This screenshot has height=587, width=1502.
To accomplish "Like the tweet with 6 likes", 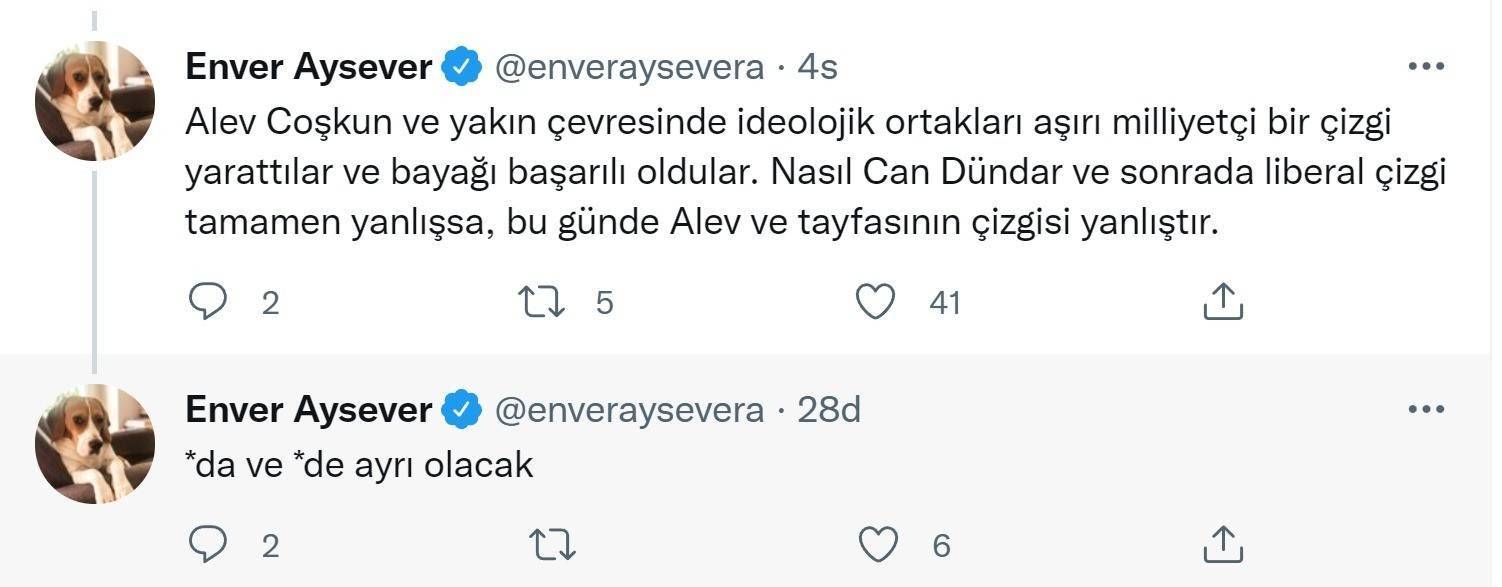I will click(x=877, y=545).
